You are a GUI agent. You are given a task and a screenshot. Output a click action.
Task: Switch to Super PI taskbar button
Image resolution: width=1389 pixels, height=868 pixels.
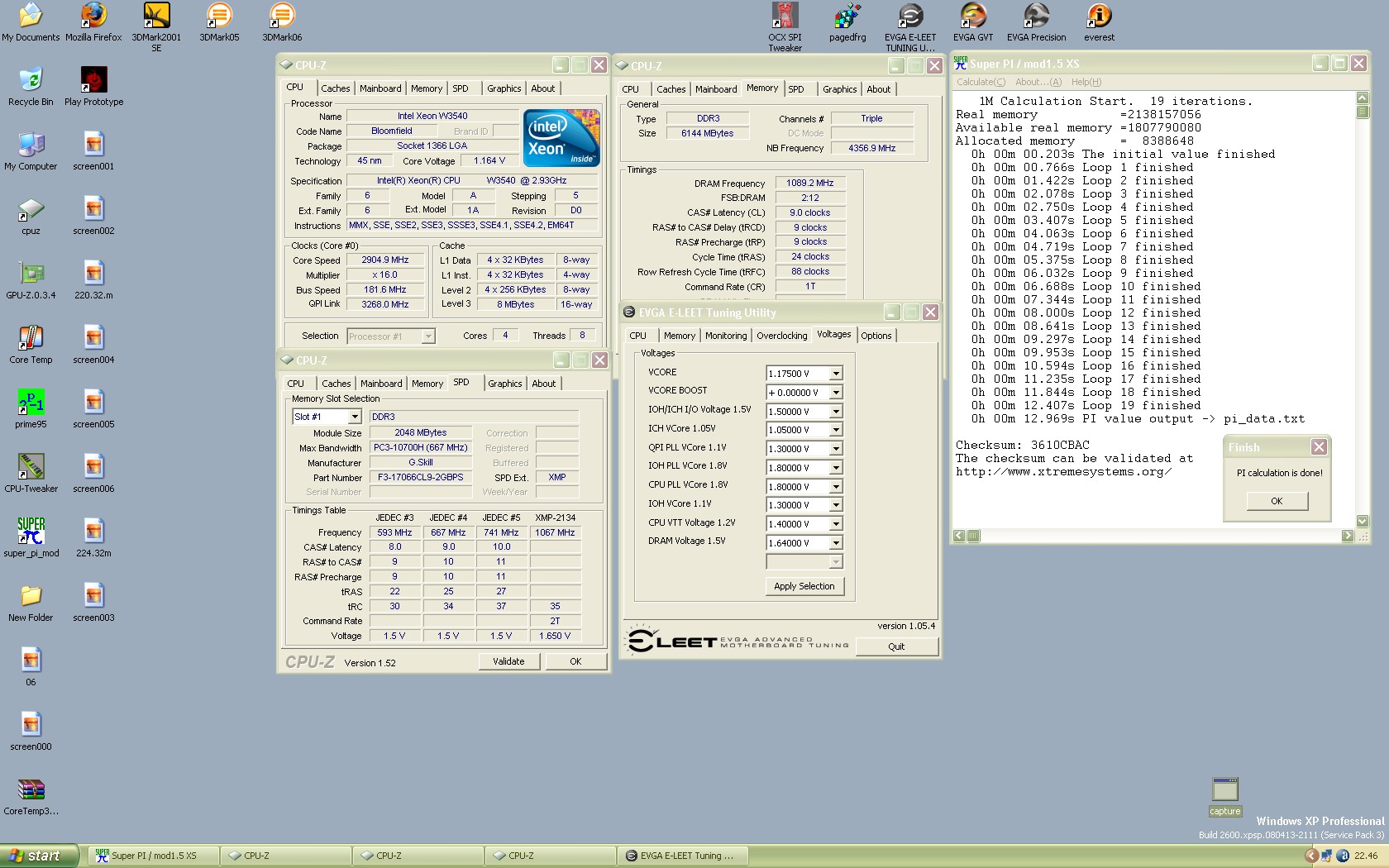153,856
